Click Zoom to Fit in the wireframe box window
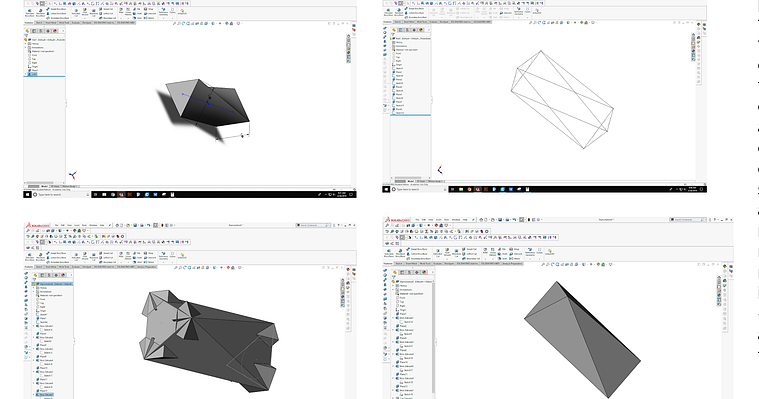Viewport: 759px width, 399px height. (x=531, y=23)
